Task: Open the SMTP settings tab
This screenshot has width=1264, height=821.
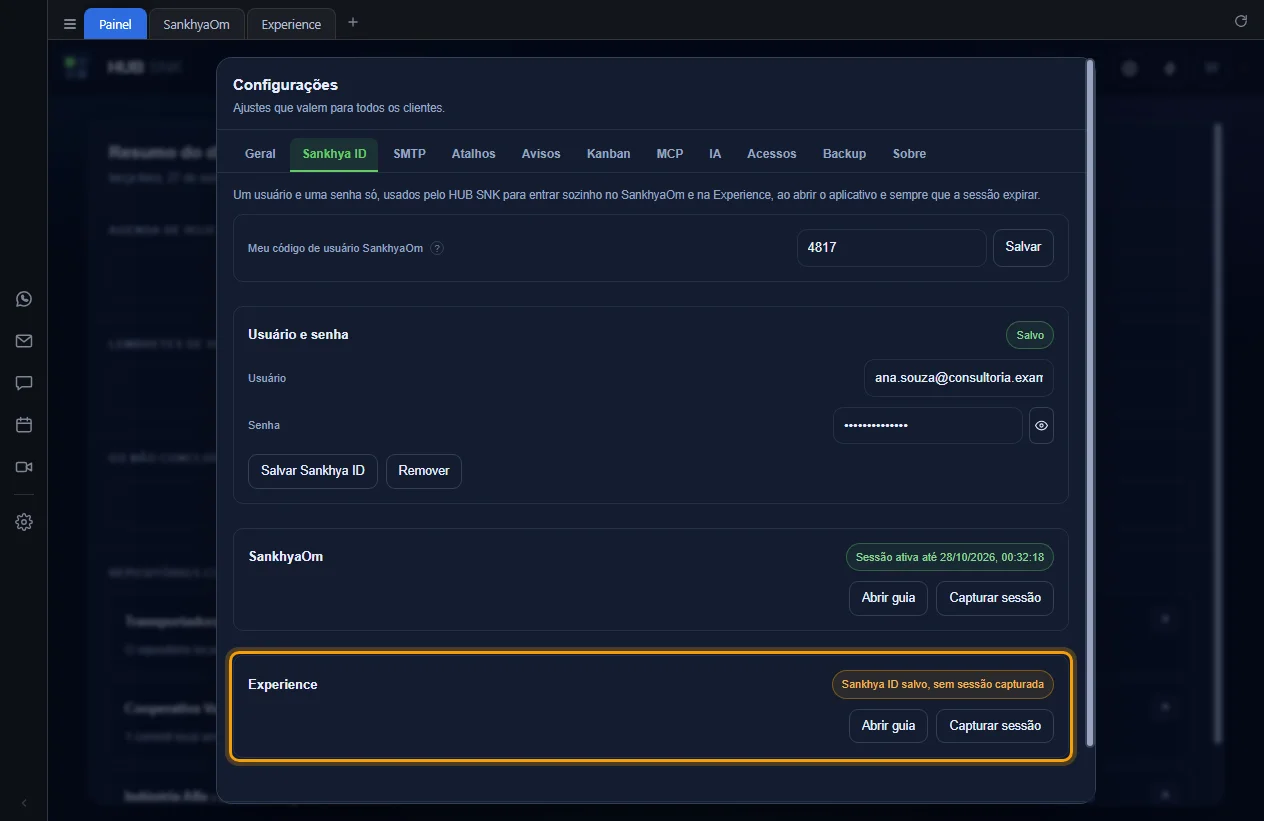Action: (x=409, y=154)
